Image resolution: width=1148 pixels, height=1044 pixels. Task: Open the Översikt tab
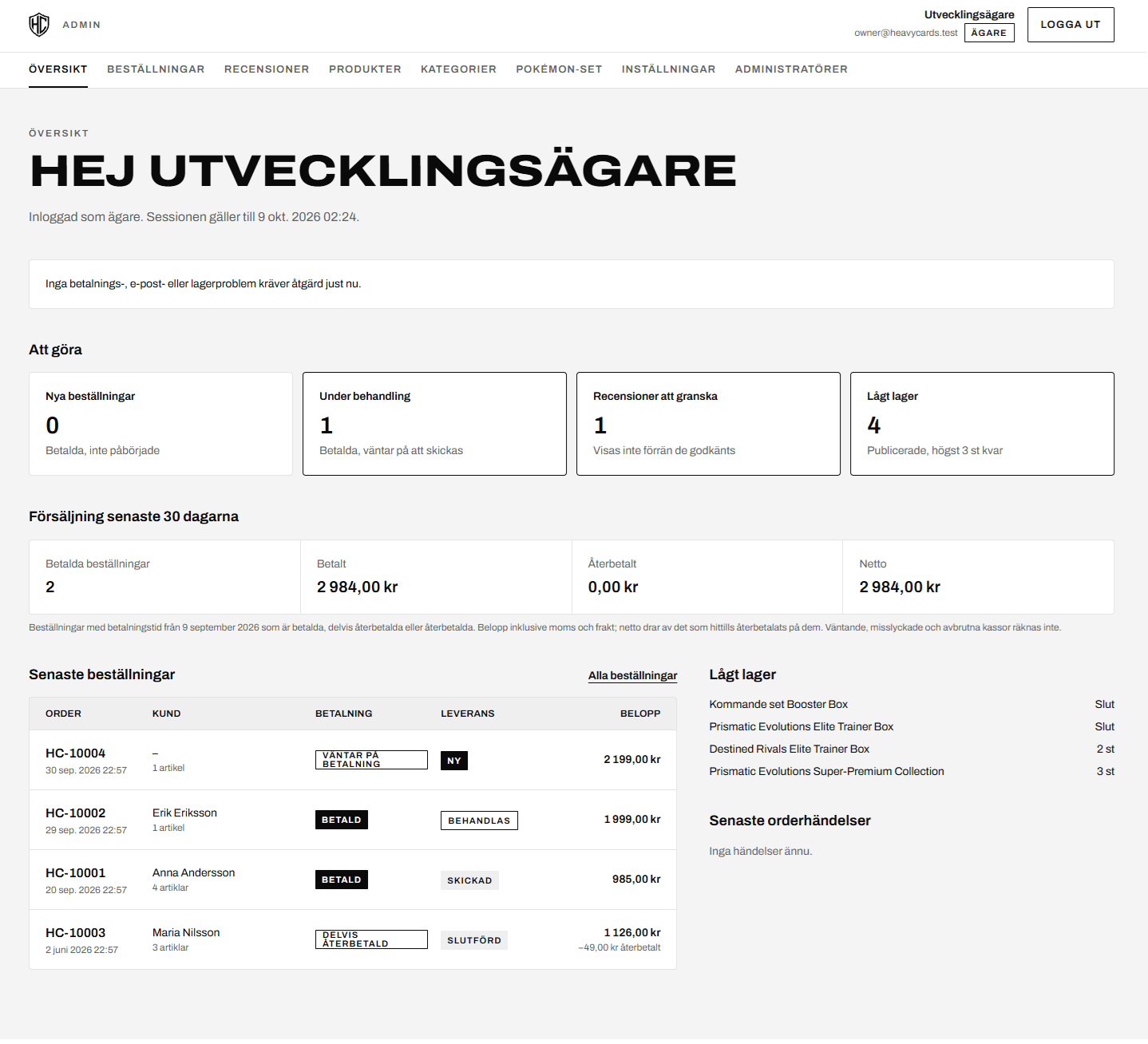58,69
